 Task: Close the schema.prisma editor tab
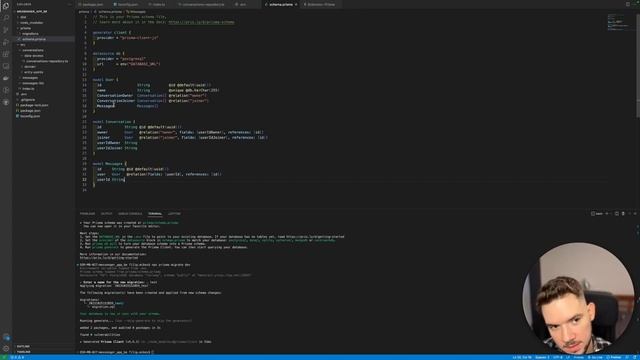click(x=296, y=4)
